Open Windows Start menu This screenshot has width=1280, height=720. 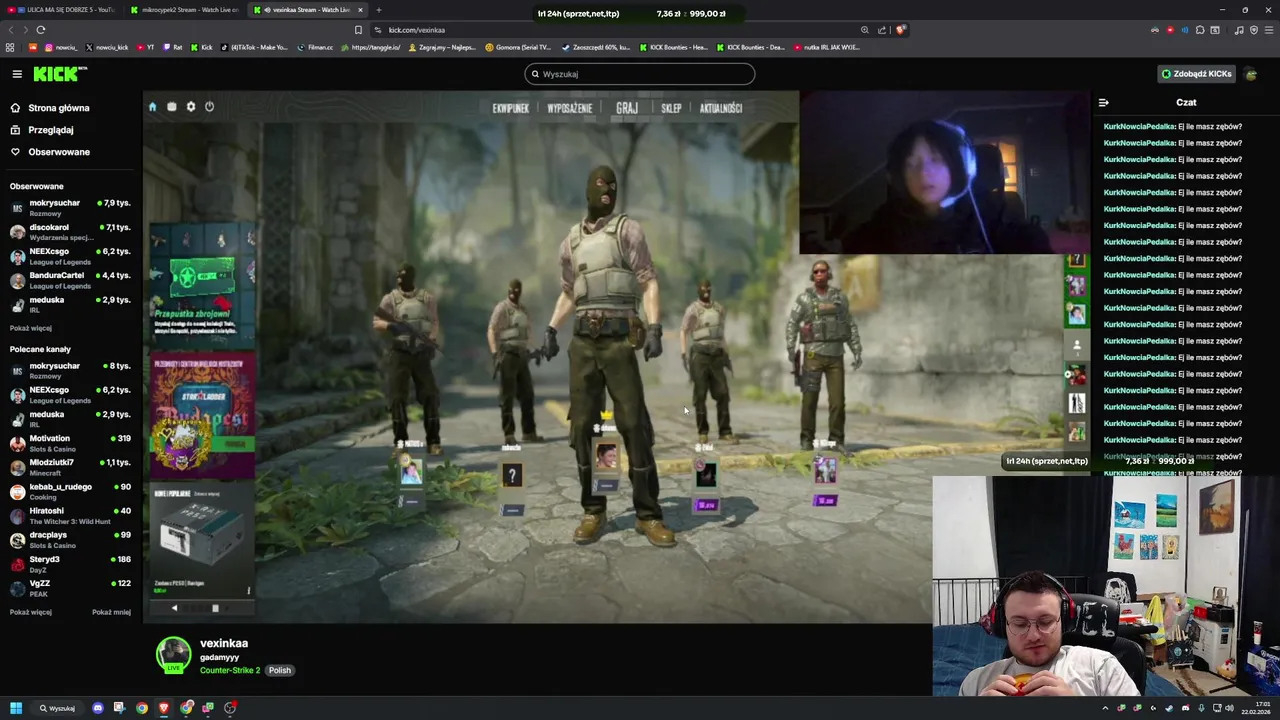(16, 708)
